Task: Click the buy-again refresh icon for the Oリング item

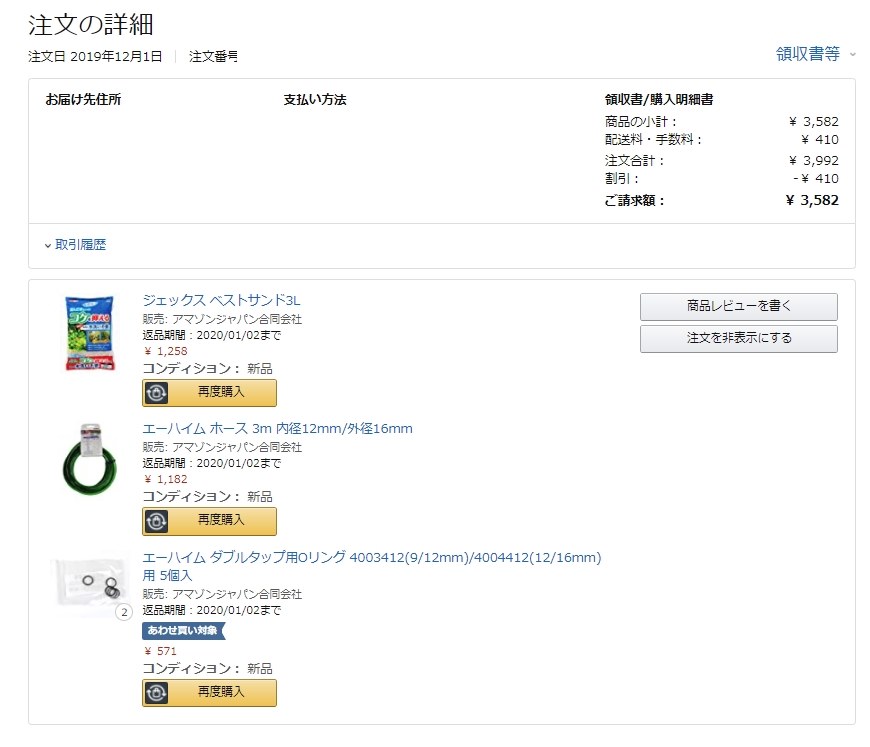Action: (158, 693)
